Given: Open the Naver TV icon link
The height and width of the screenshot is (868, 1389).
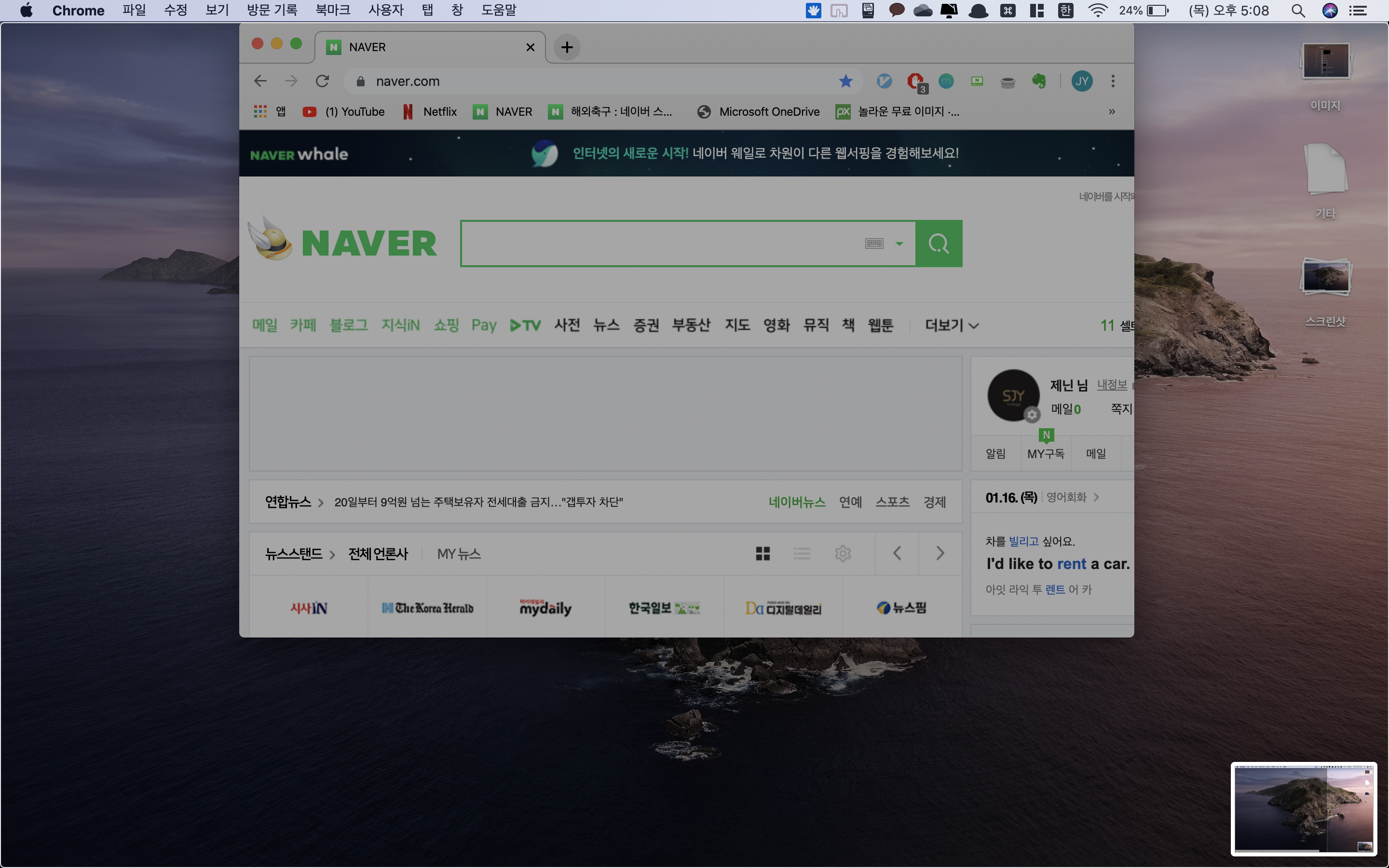Looking at the screenshot, I should (x=525, y=325).
